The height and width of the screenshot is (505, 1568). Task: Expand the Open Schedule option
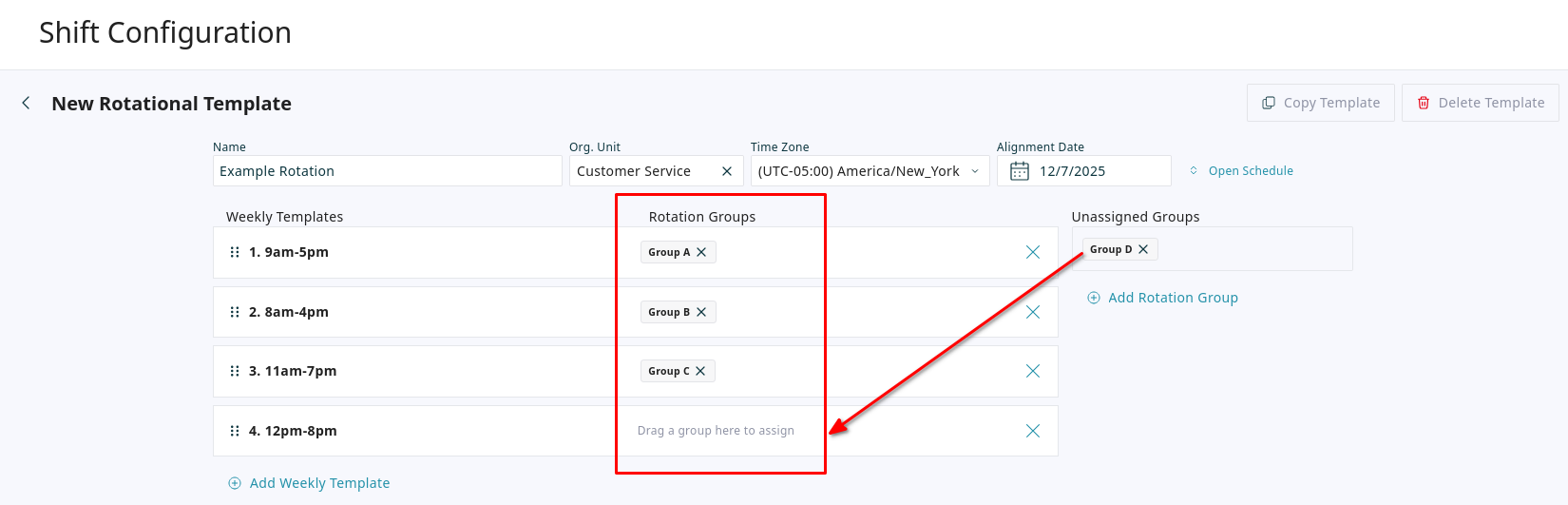tap(1241, 171)
